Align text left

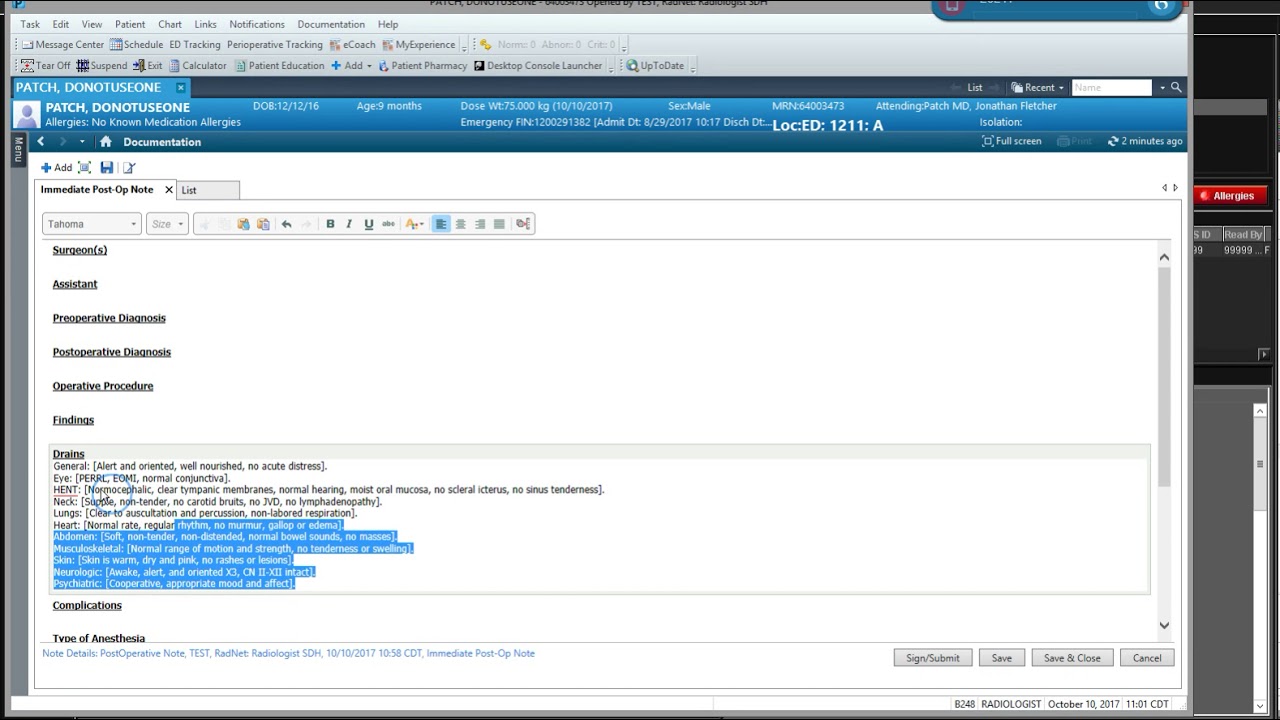tap(441, 224)
